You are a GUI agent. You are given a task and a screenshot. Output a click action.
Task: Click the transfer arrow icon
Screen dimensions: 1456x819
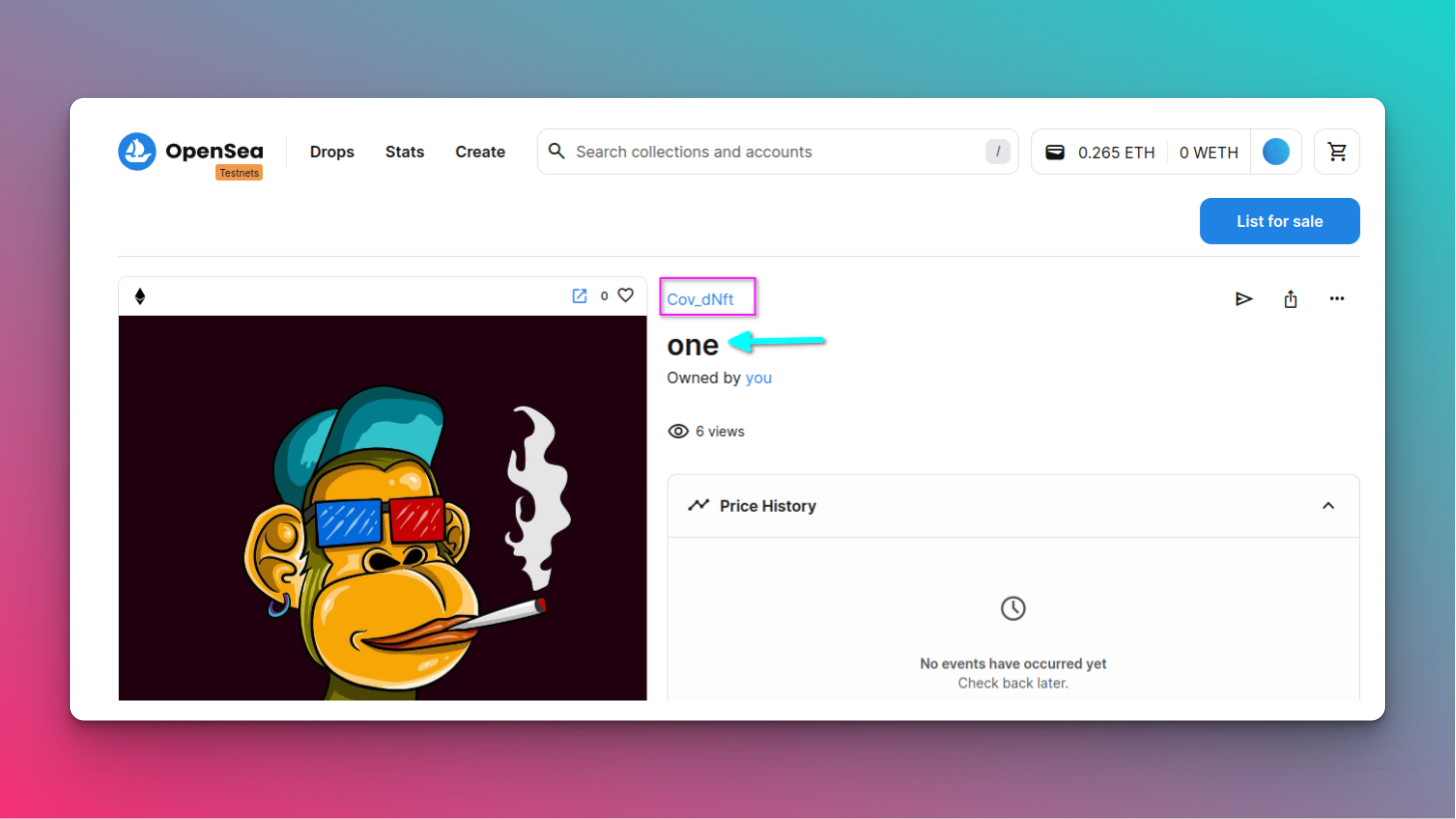click(1244, 298)
